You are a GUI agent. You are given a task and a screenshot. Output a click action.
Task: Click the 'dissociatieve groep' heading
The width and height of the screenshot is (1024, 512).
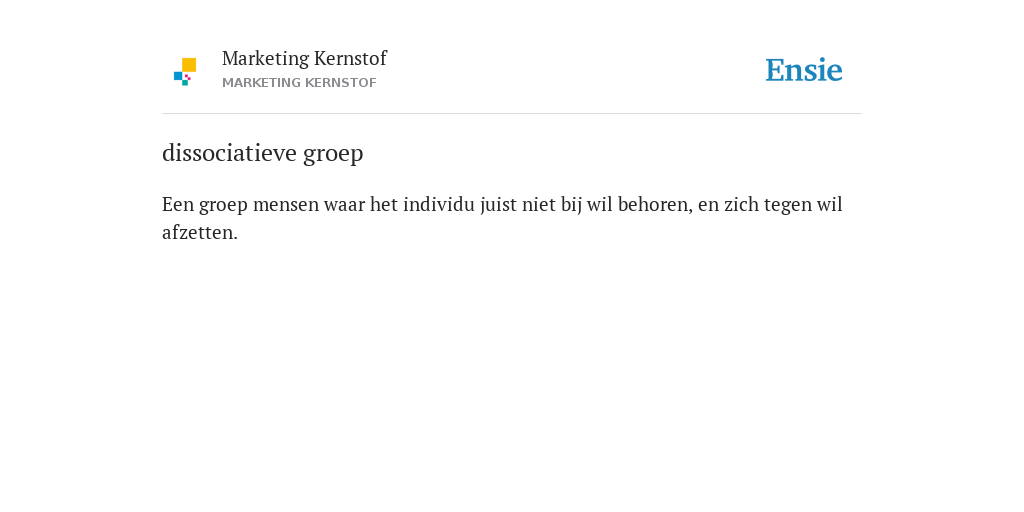263,153
